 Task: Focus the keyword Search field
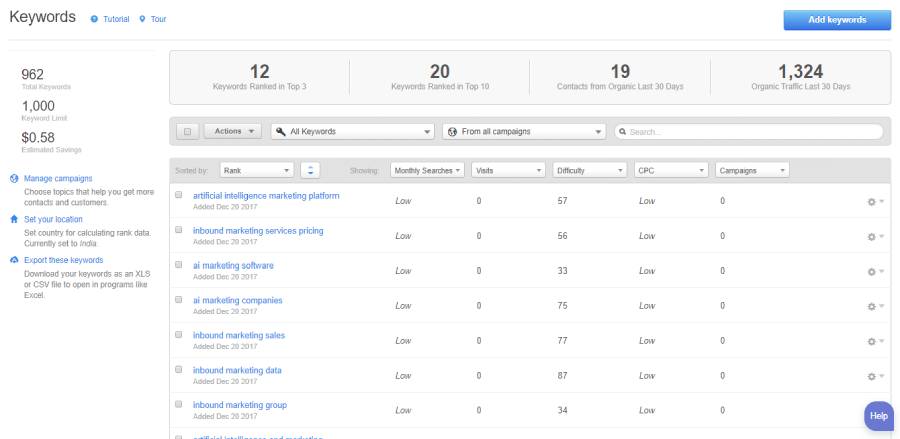(x=749, y=131)
